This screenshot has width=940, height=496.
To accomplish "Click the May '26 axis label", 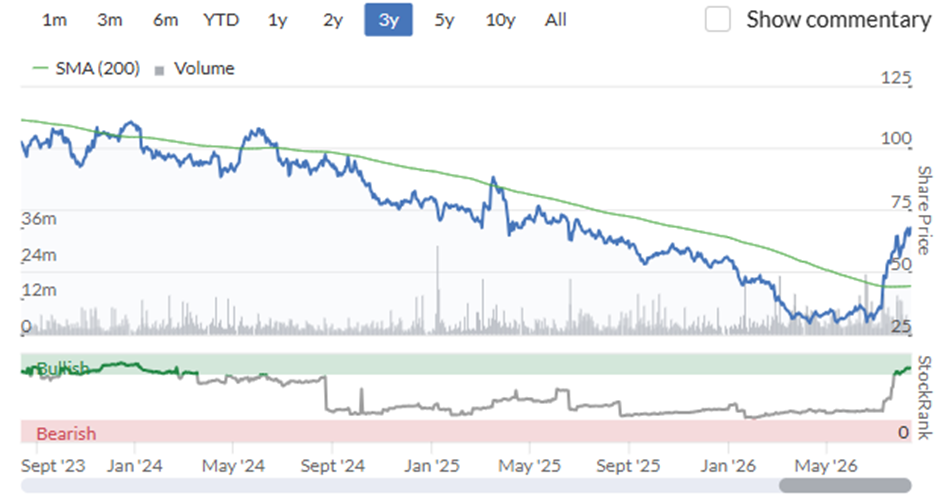I will coord(826,466).
